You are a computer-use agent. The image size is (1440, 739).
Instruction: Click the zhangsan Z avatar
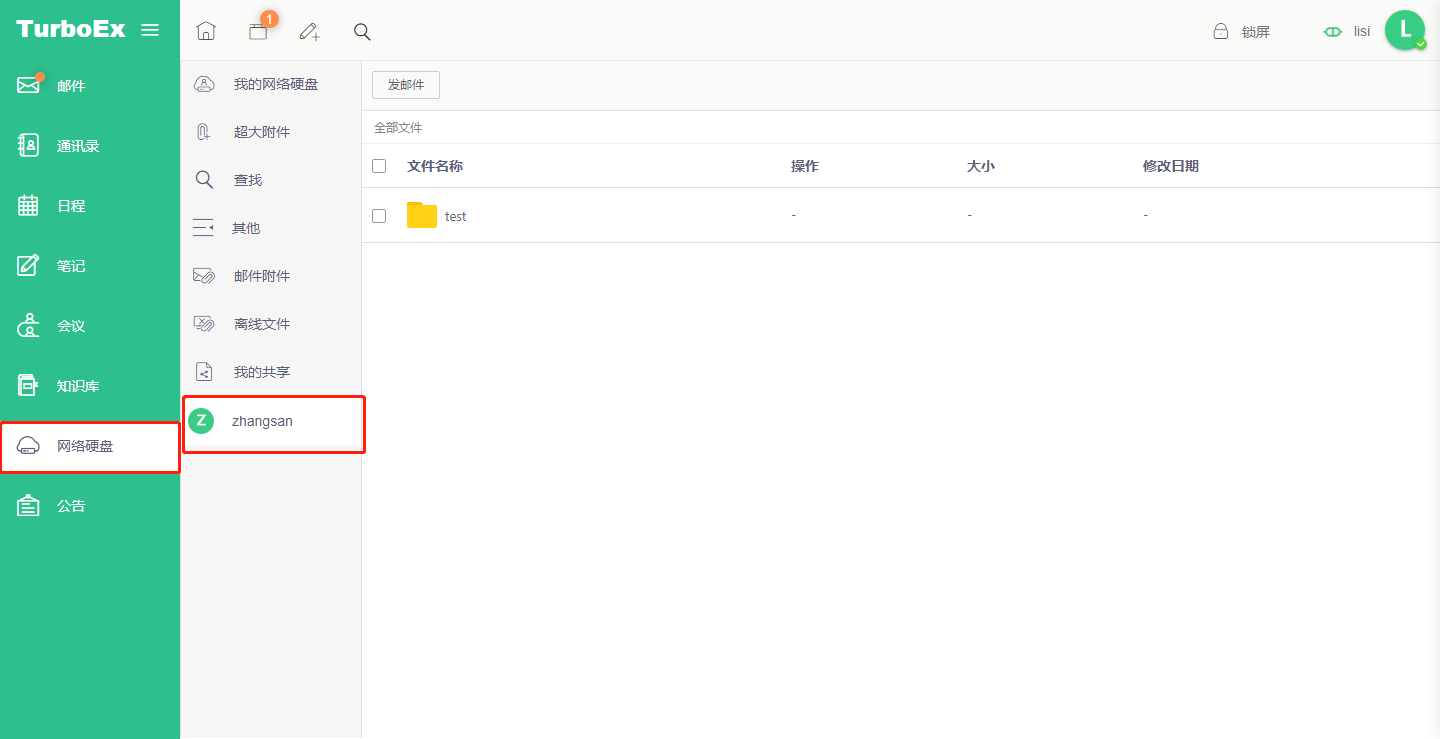point(201,421)
